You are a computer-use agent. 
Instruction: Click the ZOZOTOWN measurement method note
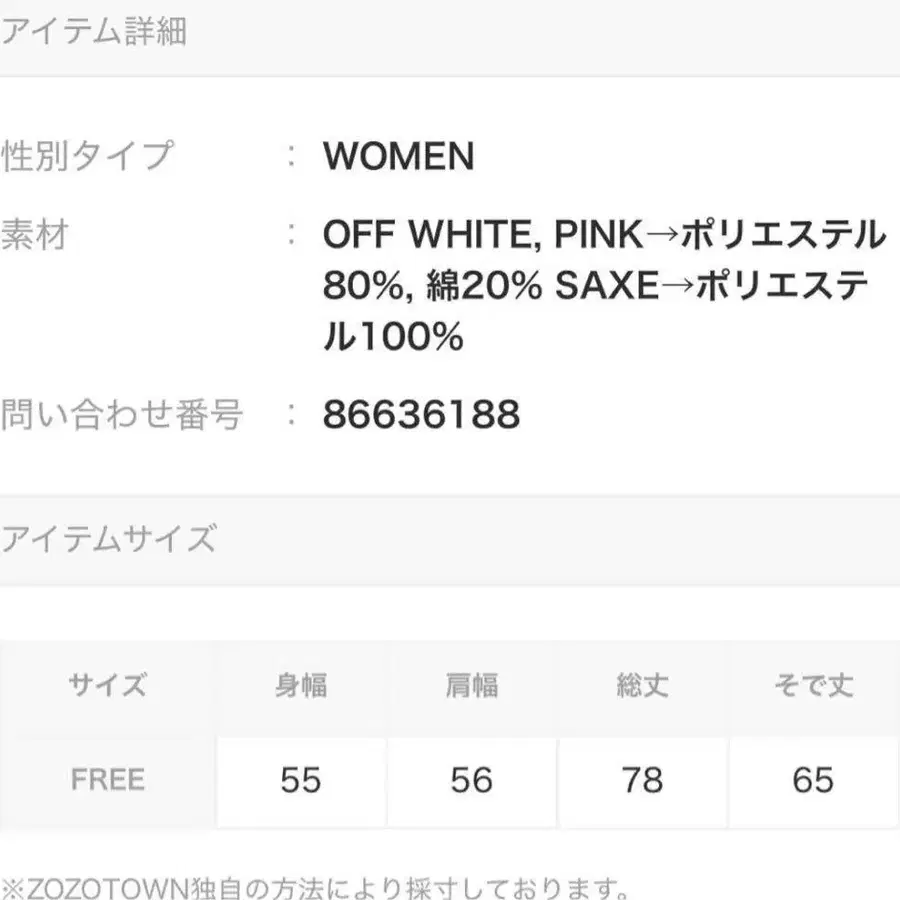pyautogui.click(x=316, y=887)
